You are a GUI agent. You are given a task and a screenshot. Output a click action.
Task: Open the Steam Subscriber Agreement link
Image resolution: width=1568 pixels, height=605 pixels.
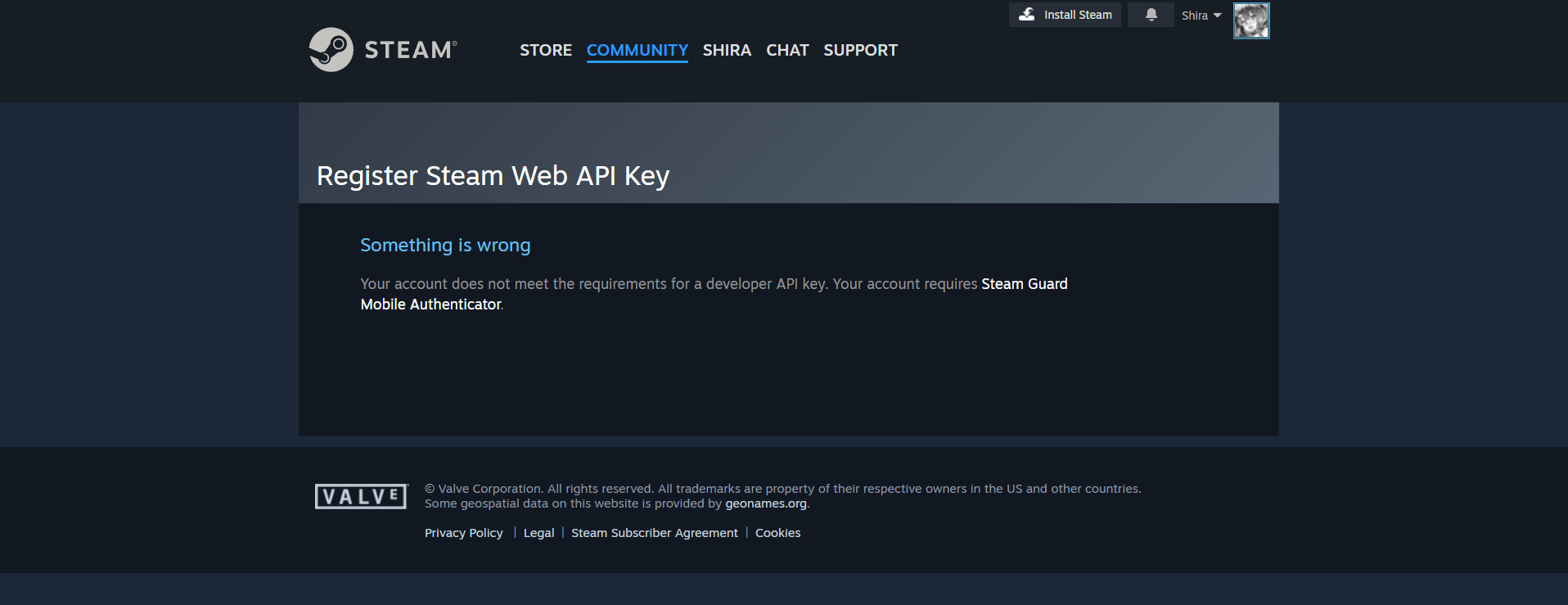tap(655, 533)
